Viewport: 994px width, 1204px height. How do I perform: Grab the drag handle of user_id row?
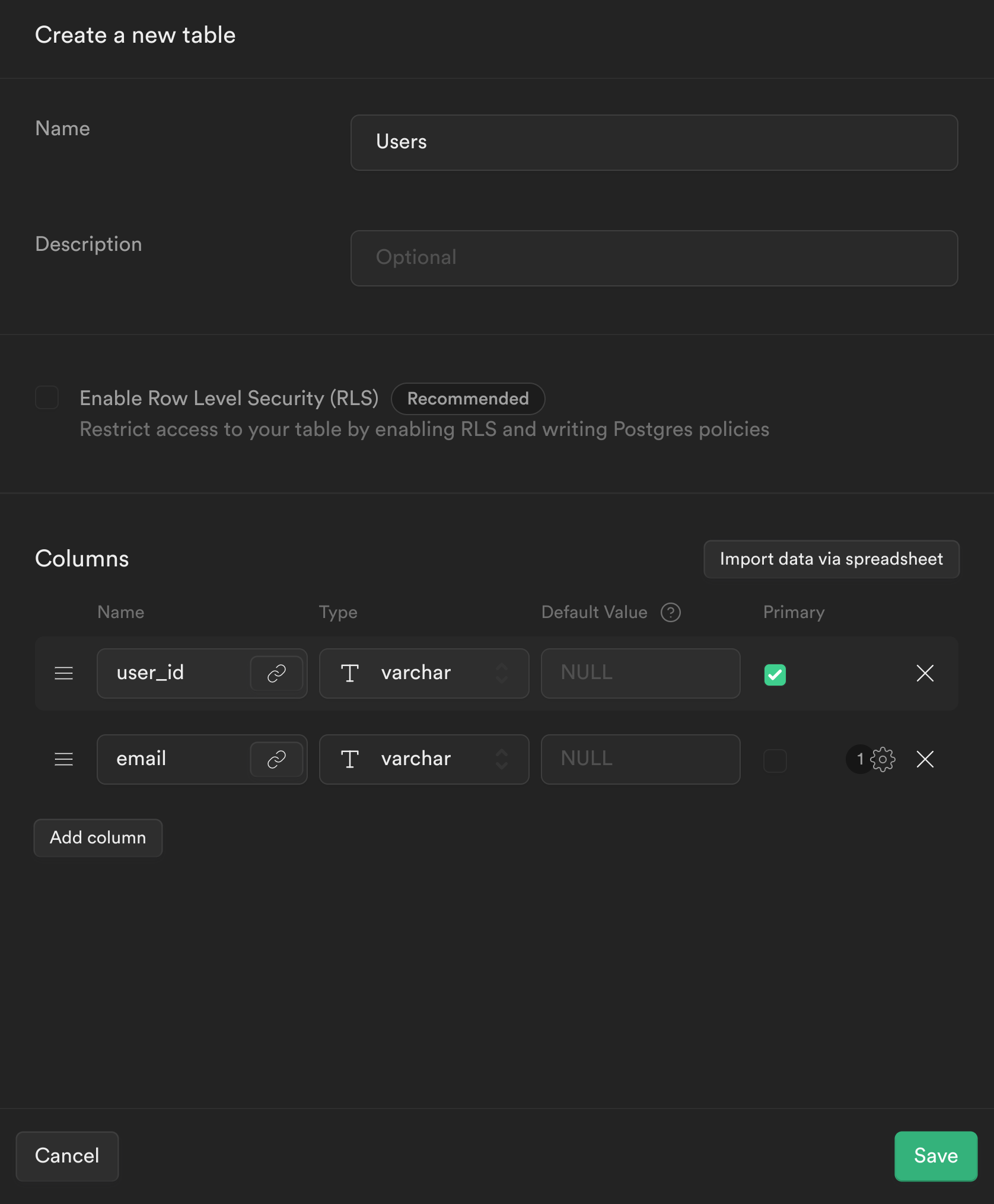tap(63, 673)
